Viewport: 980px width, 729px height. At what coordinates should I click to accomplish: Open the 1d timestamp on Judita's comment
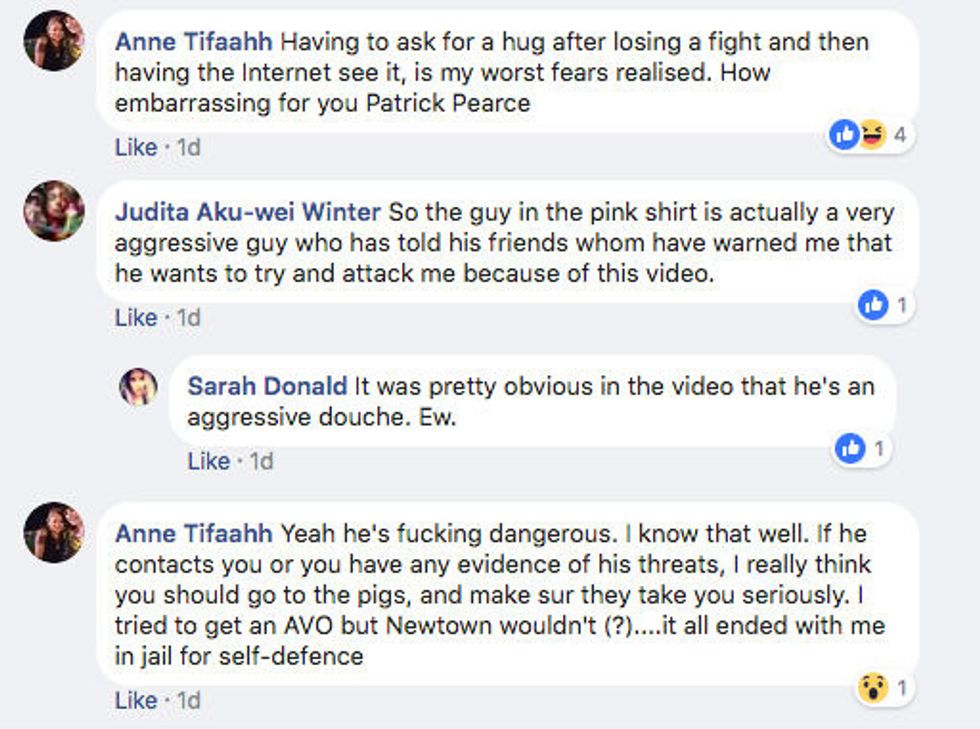coord(188,317)
